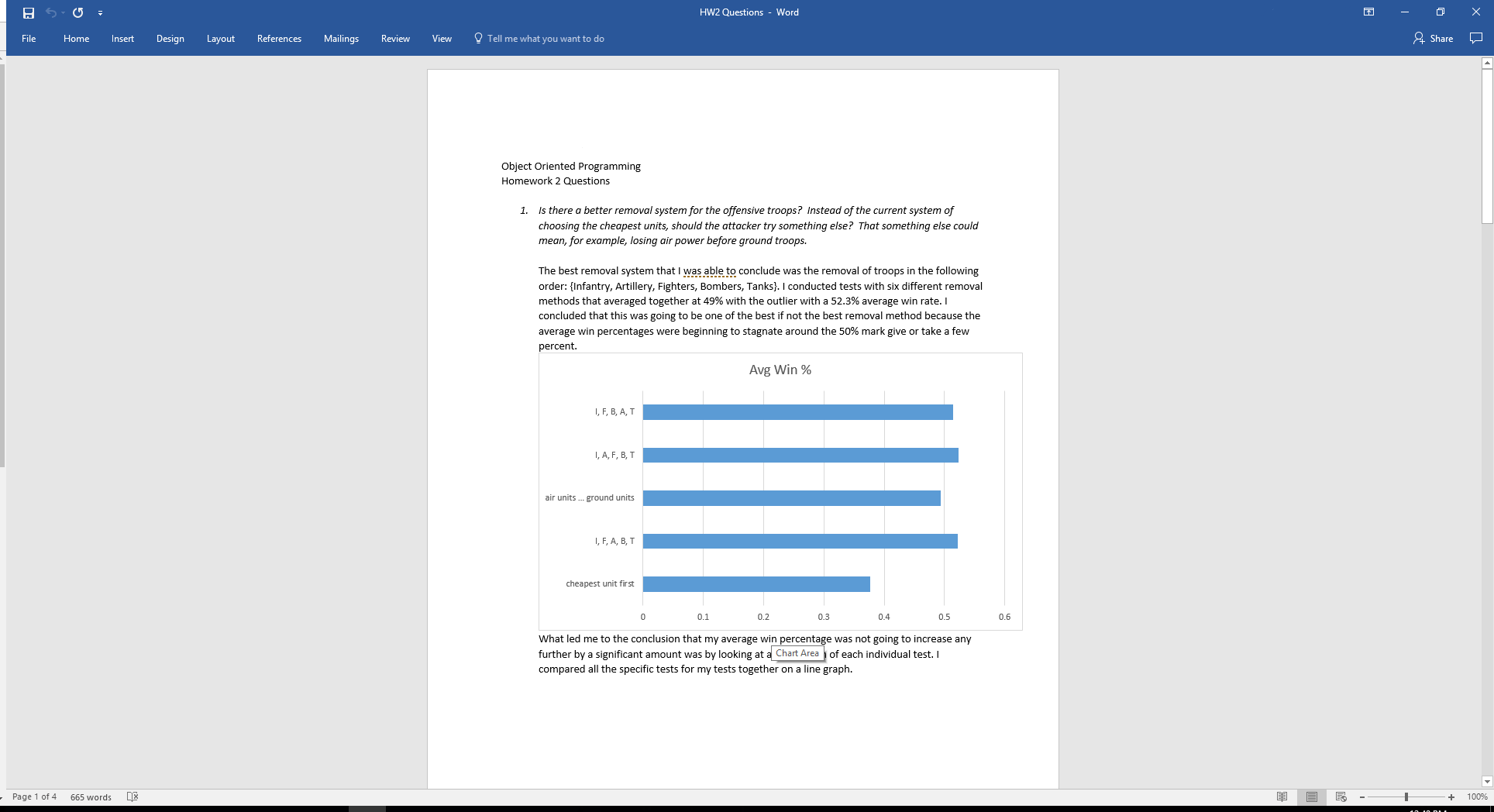This screenshot has height=812, width=1494.
Task: Click the lightbulb icon beside Tell me
Action: tap(478, 38)
